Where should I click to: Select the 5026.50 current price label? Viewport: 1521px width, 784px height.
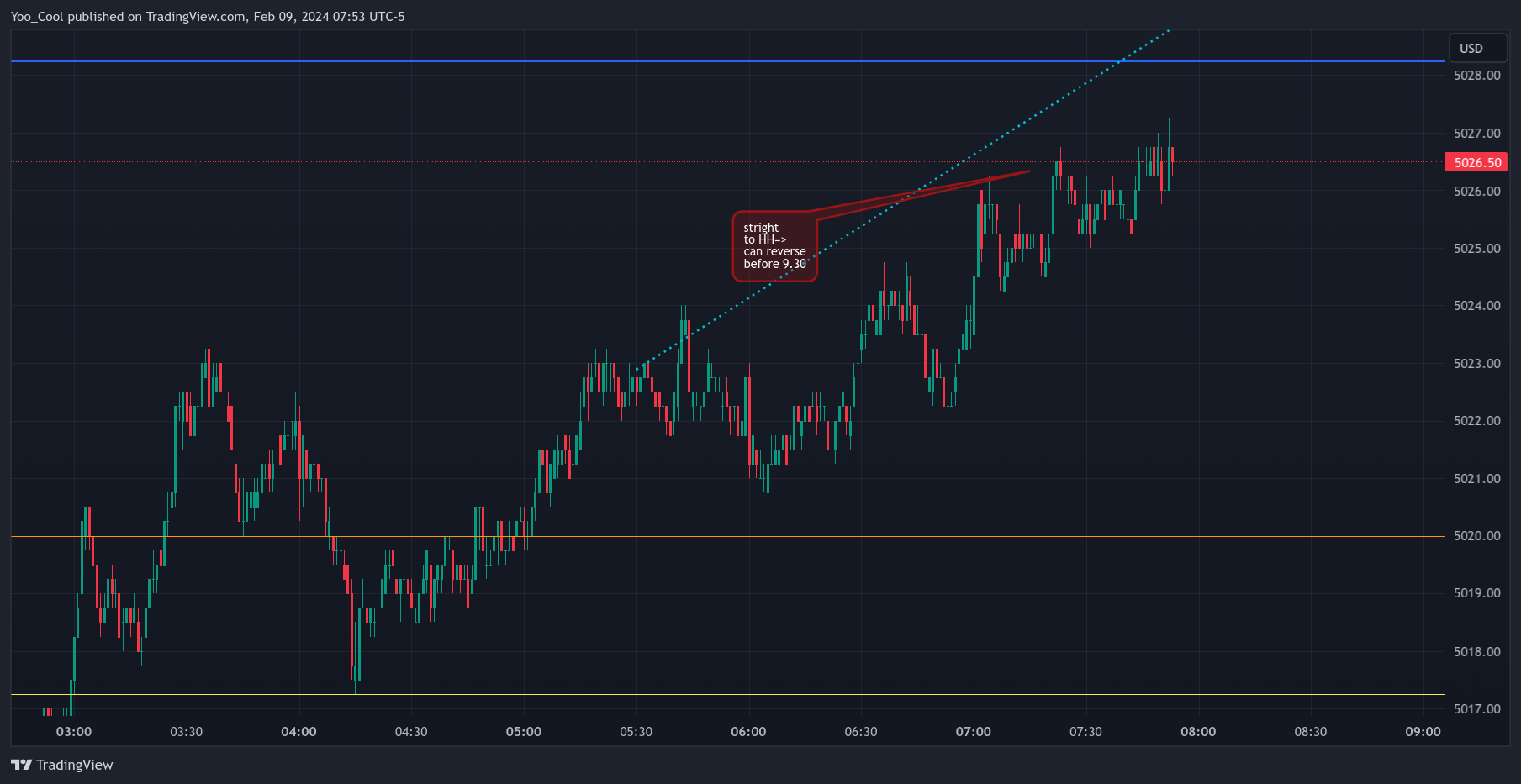pyautogui.click(x=1476, y=162)
